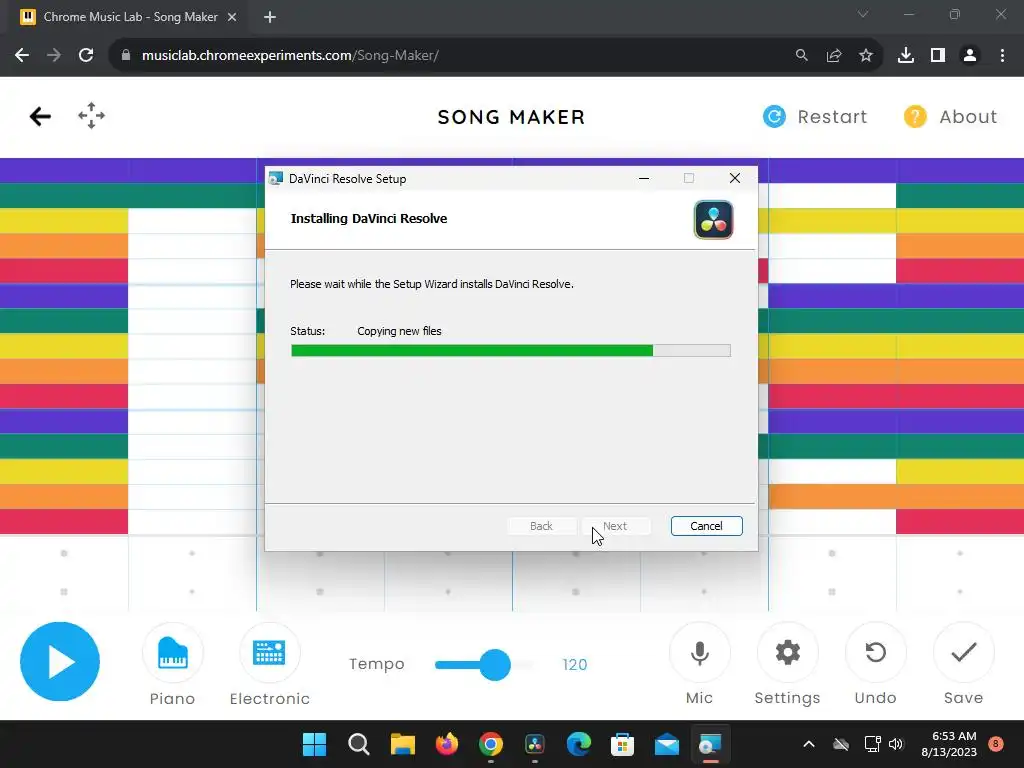1024x768 pixels.
Task: Switch the Piano instrument
Action: point(172,652)
